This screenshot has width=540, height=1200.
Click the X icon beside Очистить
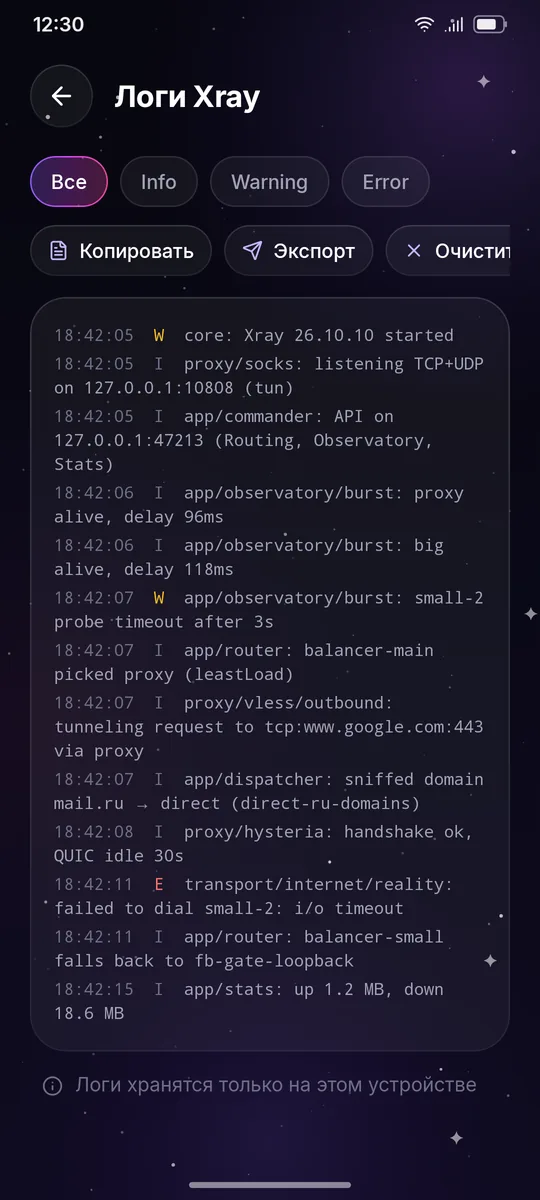tap(414, 250)
